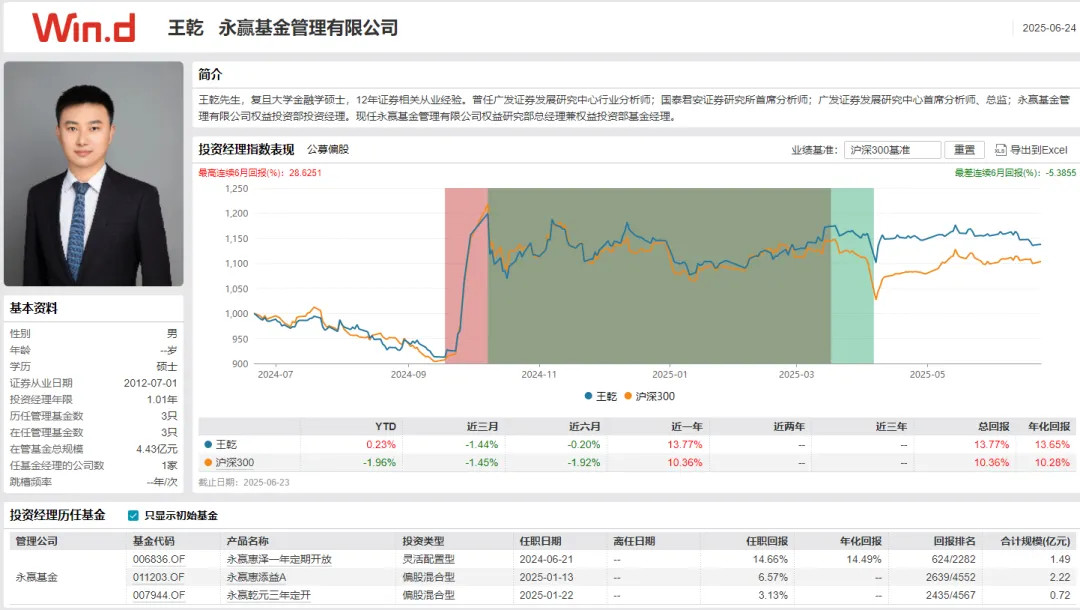Click the 重置 reset button
1080x610 pixels.
point(964,150)
